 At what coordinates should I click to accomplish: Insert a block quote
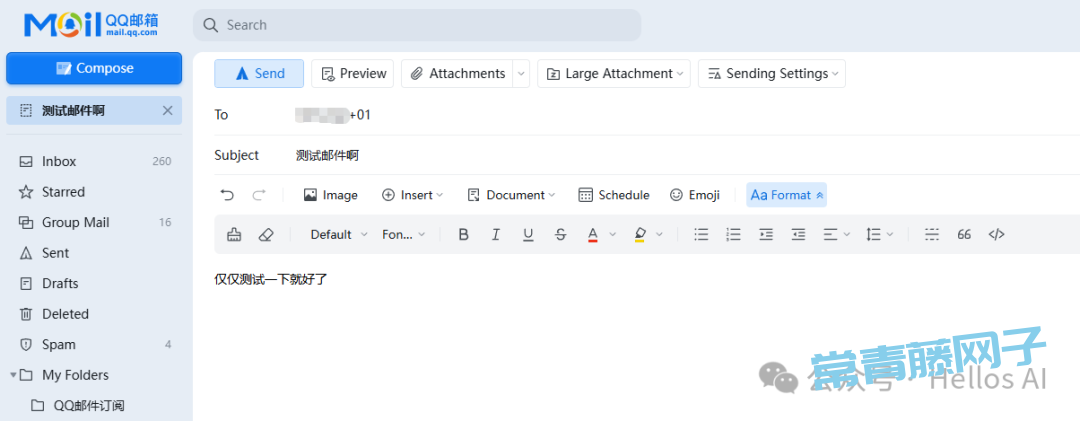[x=964, y=235]
